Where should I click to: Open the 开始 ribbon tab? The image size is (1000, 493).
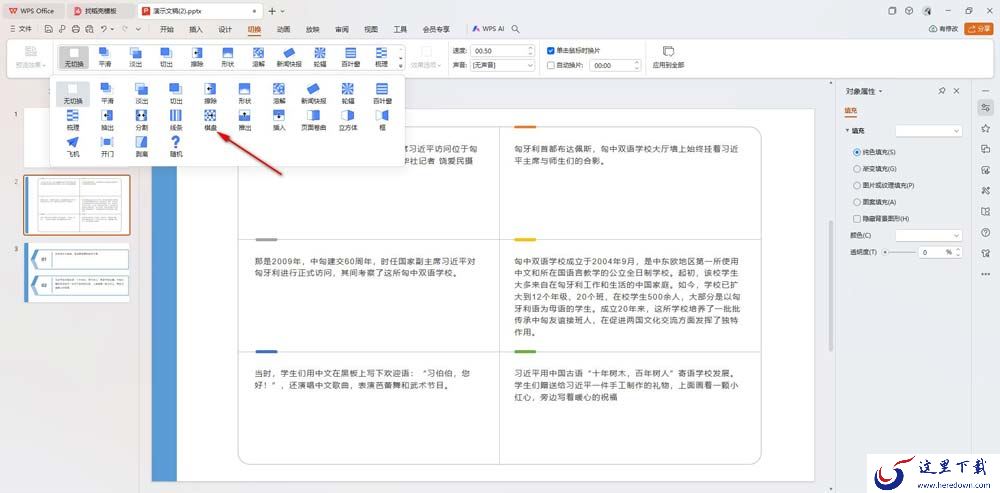166,29
